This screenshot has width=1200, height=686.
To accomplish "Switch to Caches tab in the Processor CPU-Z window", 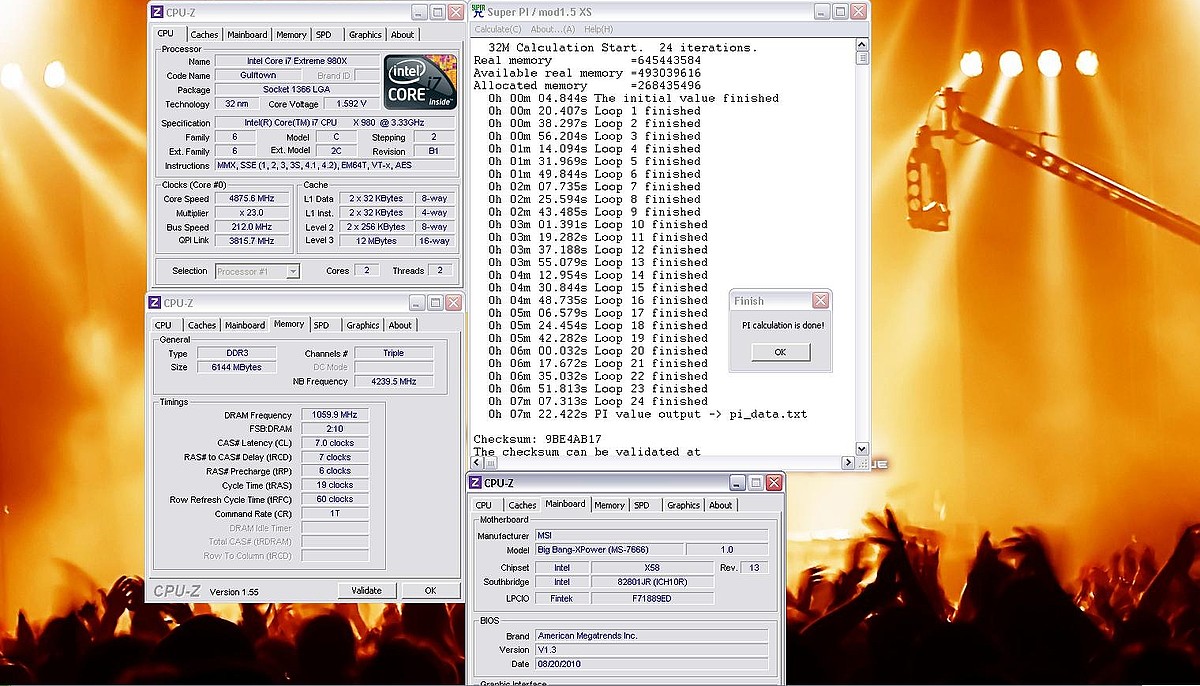I will point(204,35).
